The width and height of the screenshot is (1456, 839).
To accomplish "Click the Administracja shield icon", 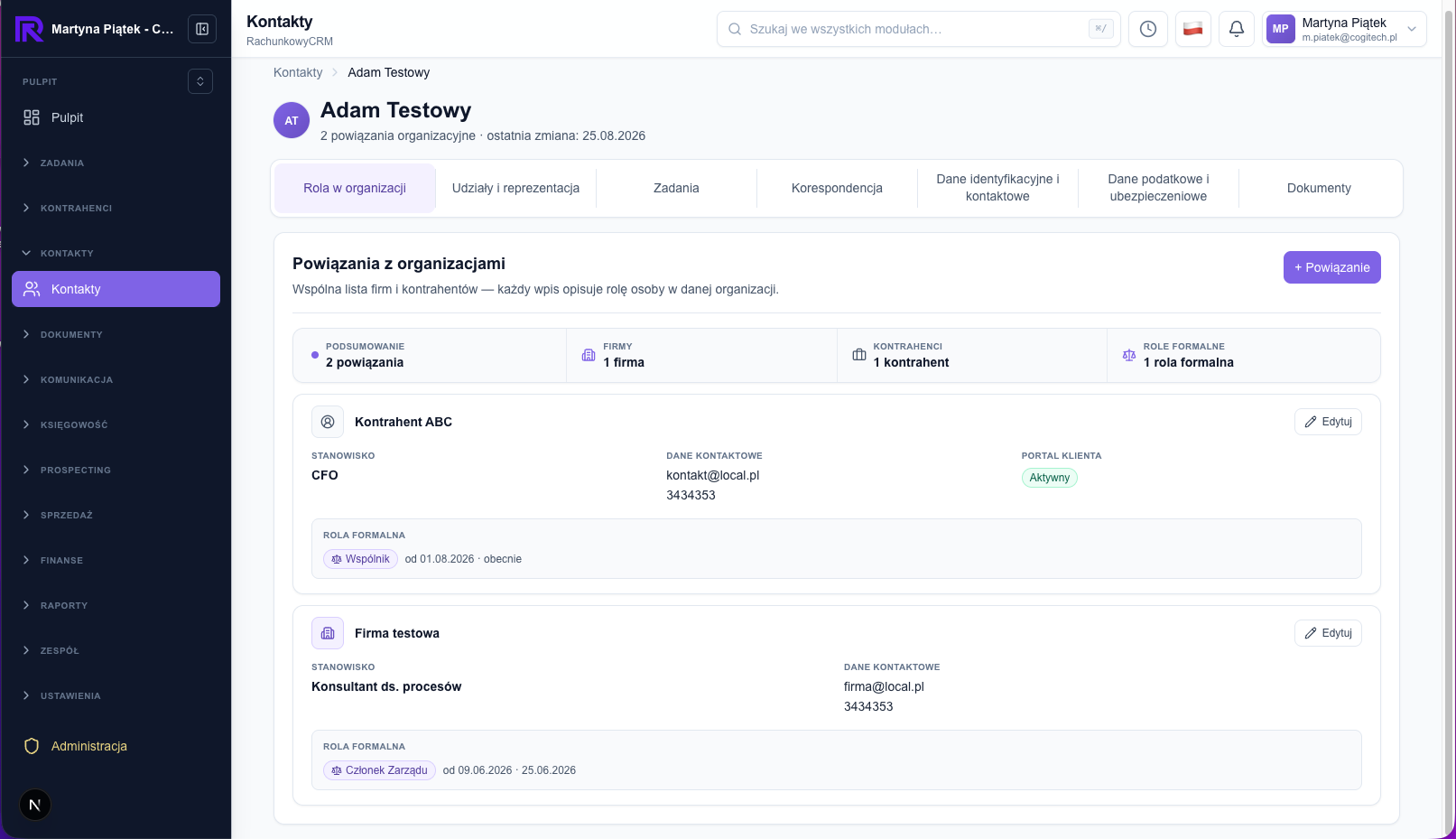I will click(x=32, y=746).
